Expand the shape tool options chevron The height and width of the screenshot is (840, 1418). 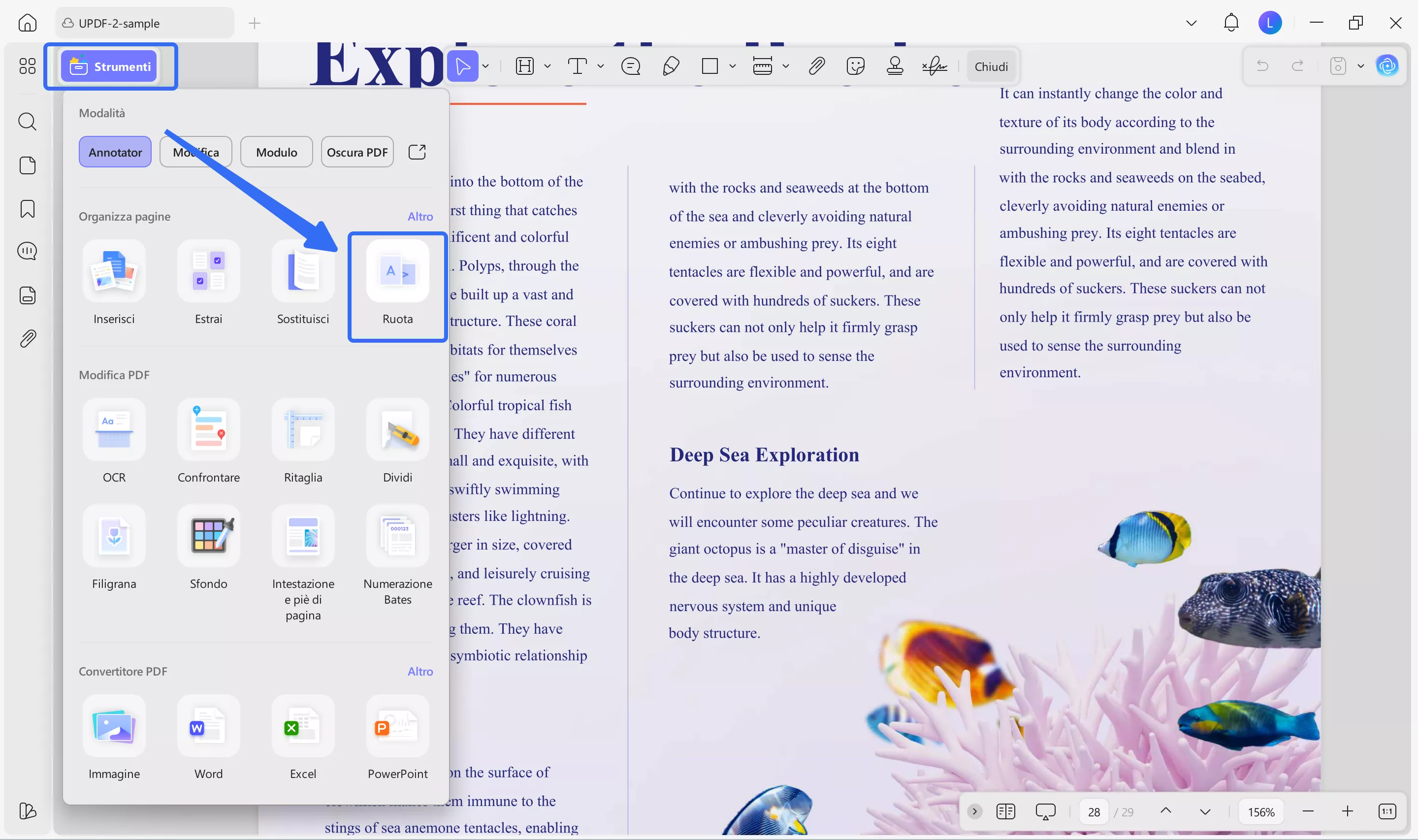click(732, 66)
